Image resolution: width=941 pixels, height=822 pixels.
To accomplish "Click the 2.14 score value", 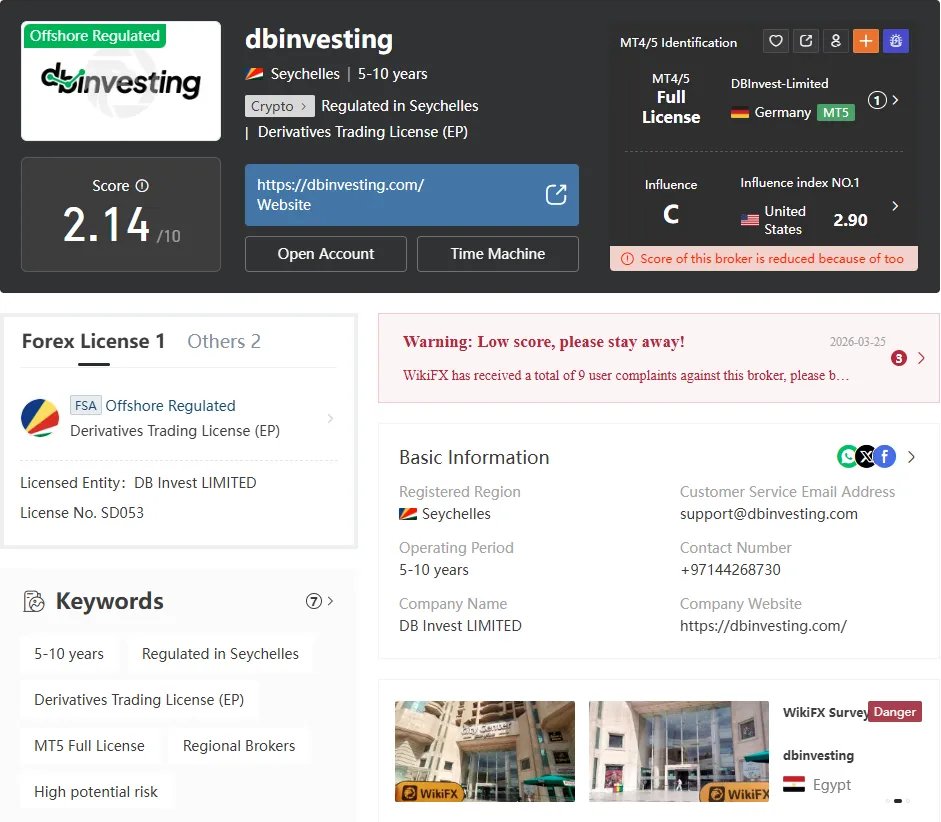I will tap(106, 225).
